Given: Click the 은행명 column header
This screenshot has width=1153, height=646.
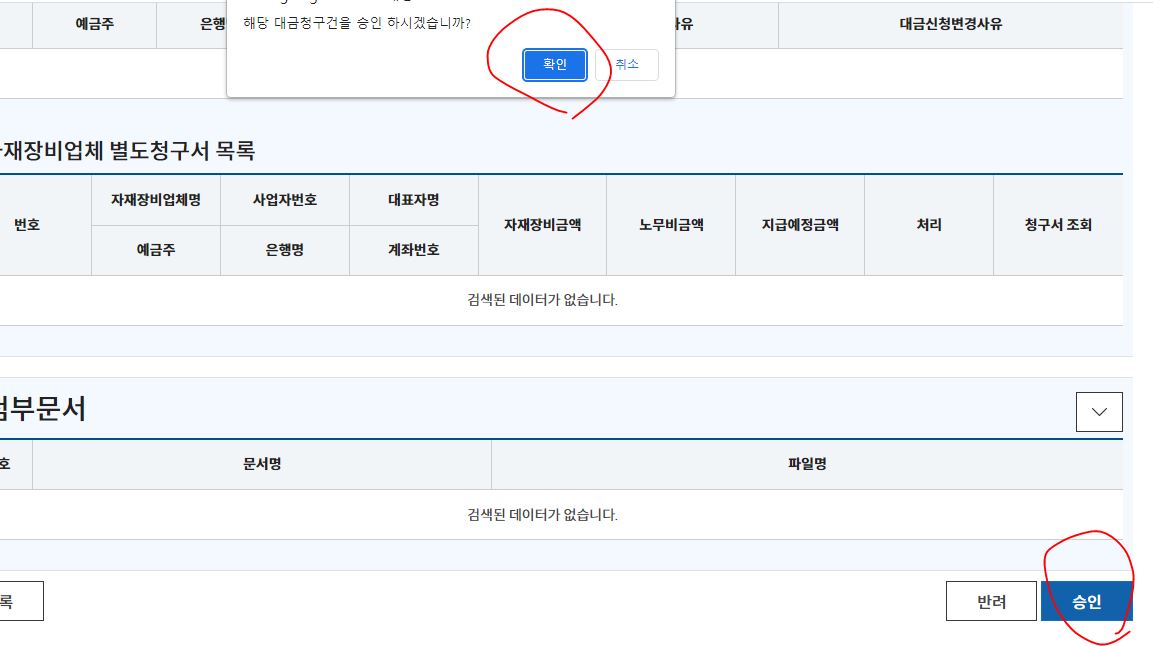Looking at the screenshot, I should 285,250.
